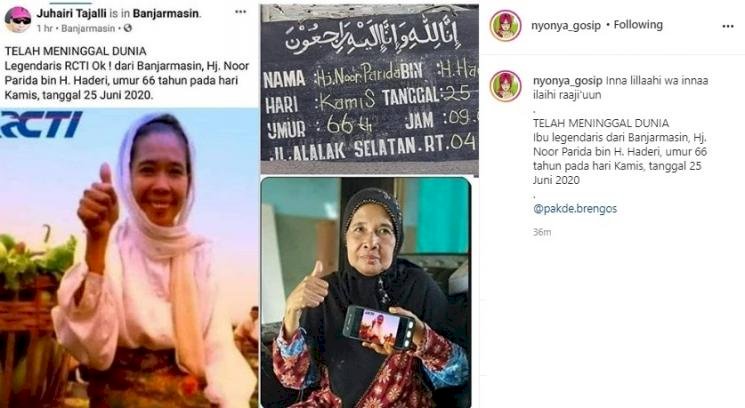
Task: Click Juhairi Tajalli's profile avatar
Action: pyautogui.click(x=18, y=19)
